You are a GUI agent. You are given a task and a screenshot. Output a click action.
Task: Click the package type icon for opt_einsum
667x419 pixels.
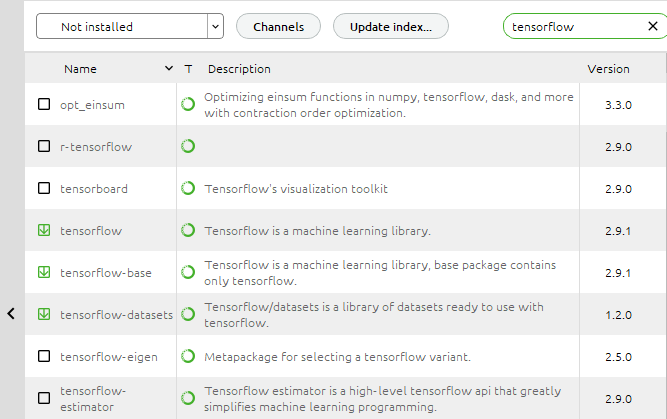tap(188, 104)
